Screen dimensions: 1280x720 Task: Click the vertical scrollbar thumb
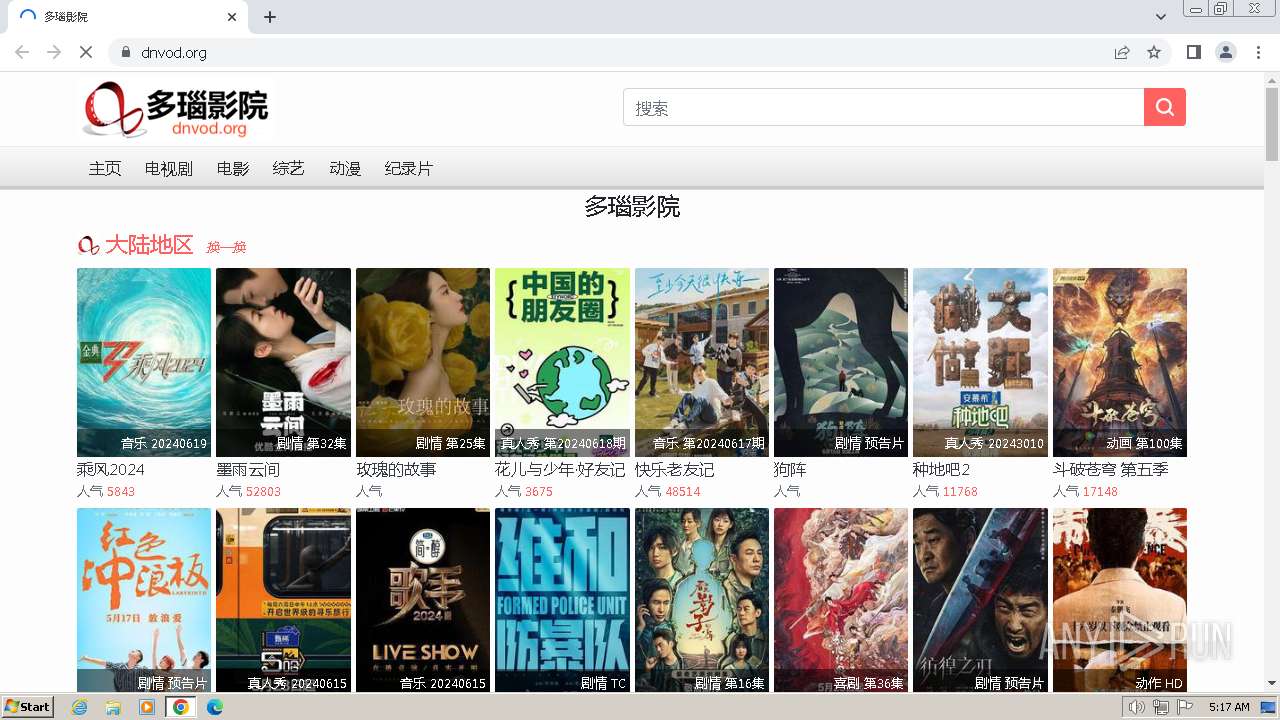coord(1272,124)
